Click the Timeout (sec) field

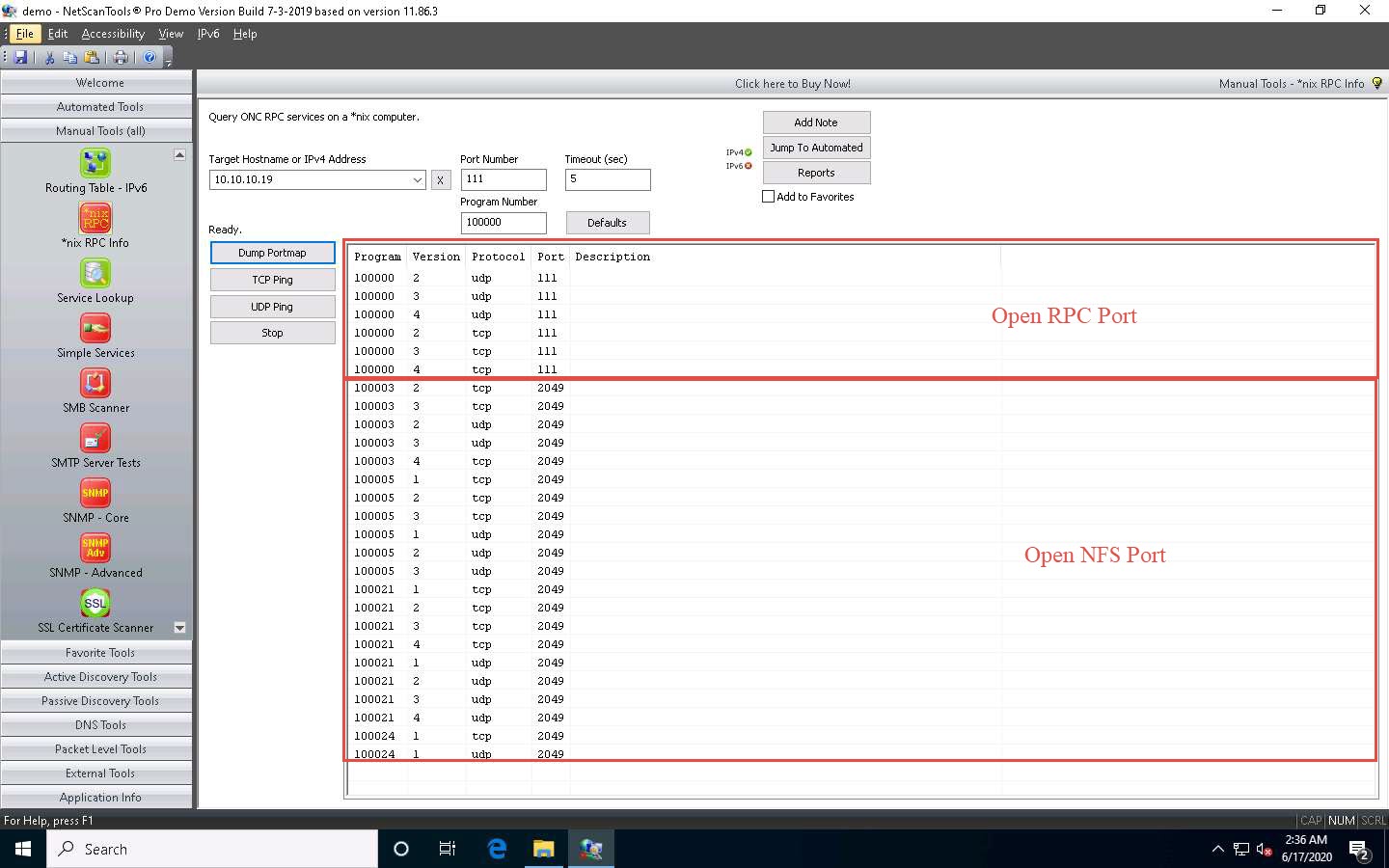click(608, 179)
